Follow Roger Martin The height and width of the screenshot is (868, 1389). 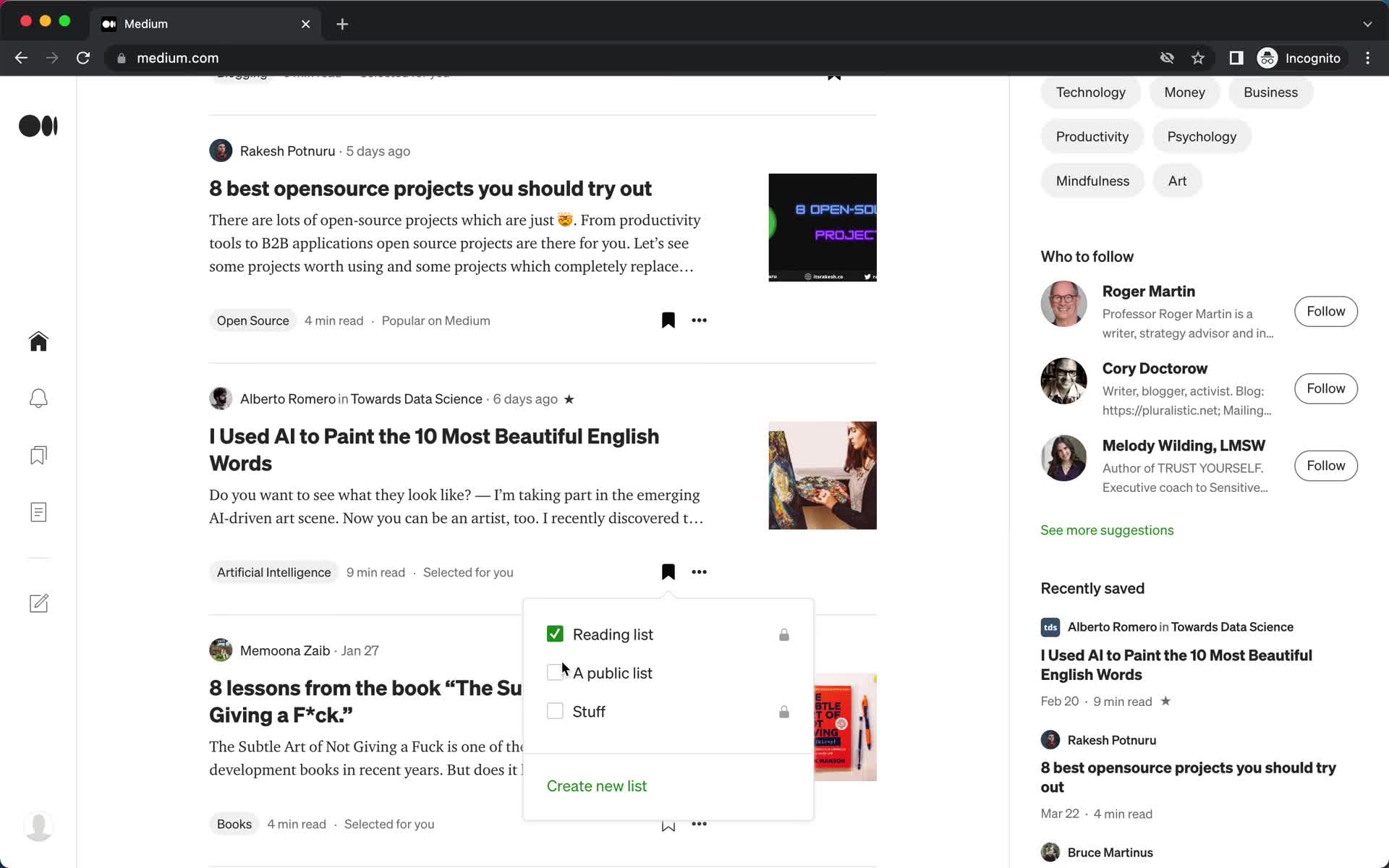1325,311
